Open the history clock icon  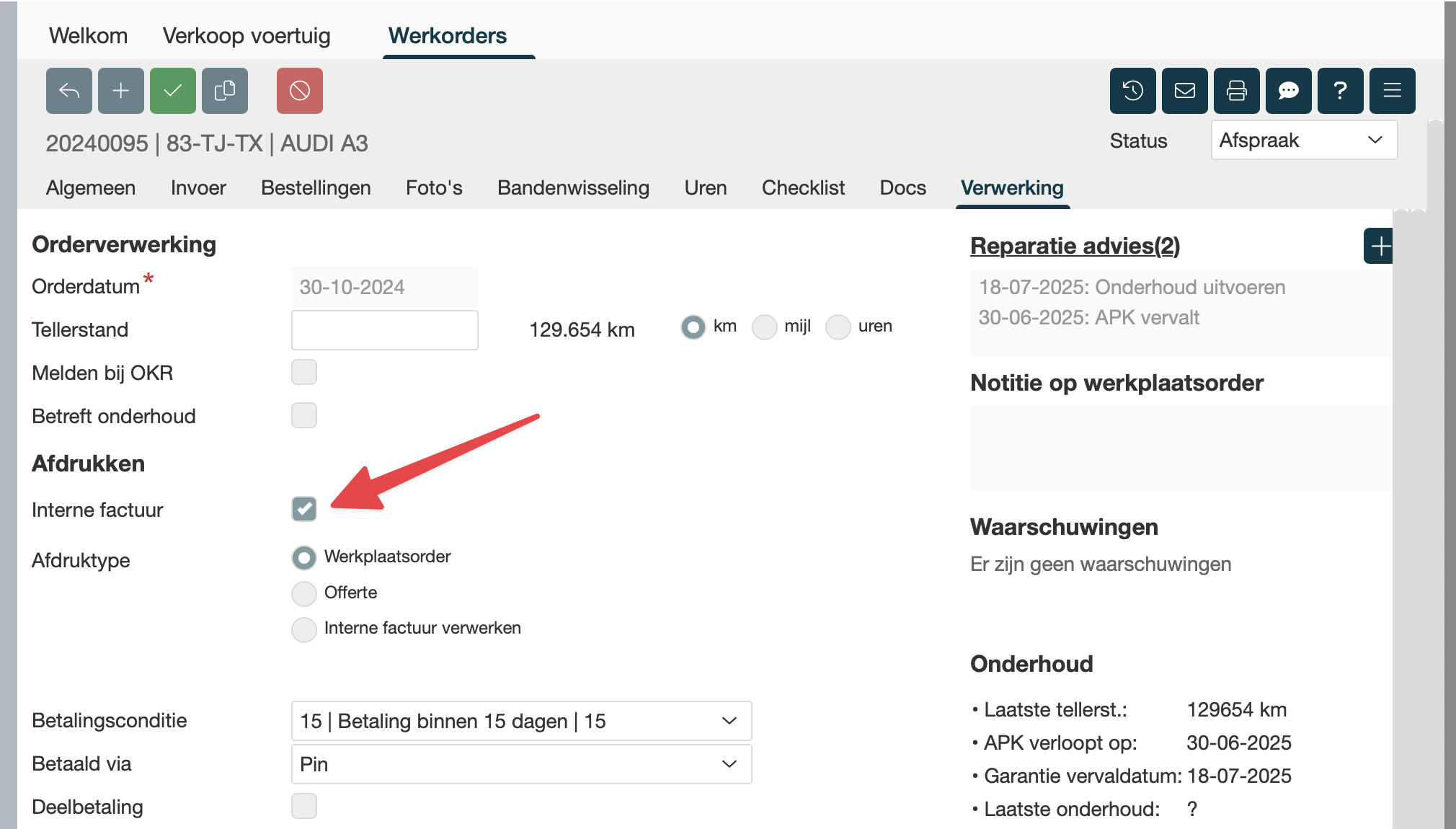[1133, 91]
